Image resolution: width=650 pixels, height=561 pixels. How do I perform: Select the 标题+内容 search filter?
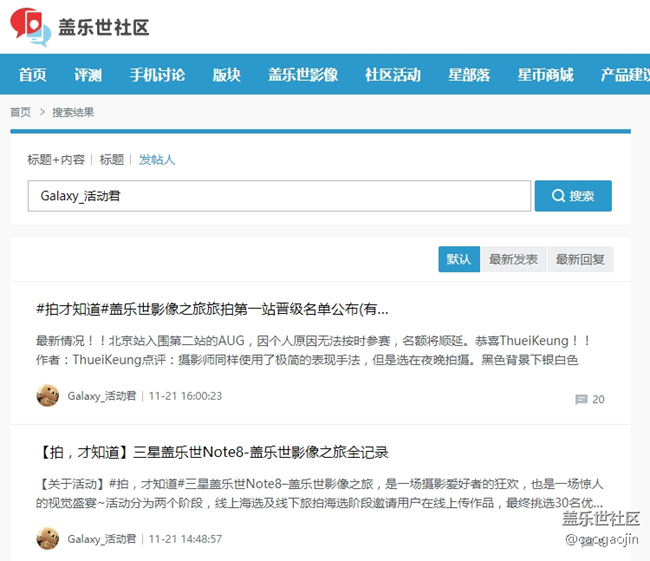tap(56, 160)
